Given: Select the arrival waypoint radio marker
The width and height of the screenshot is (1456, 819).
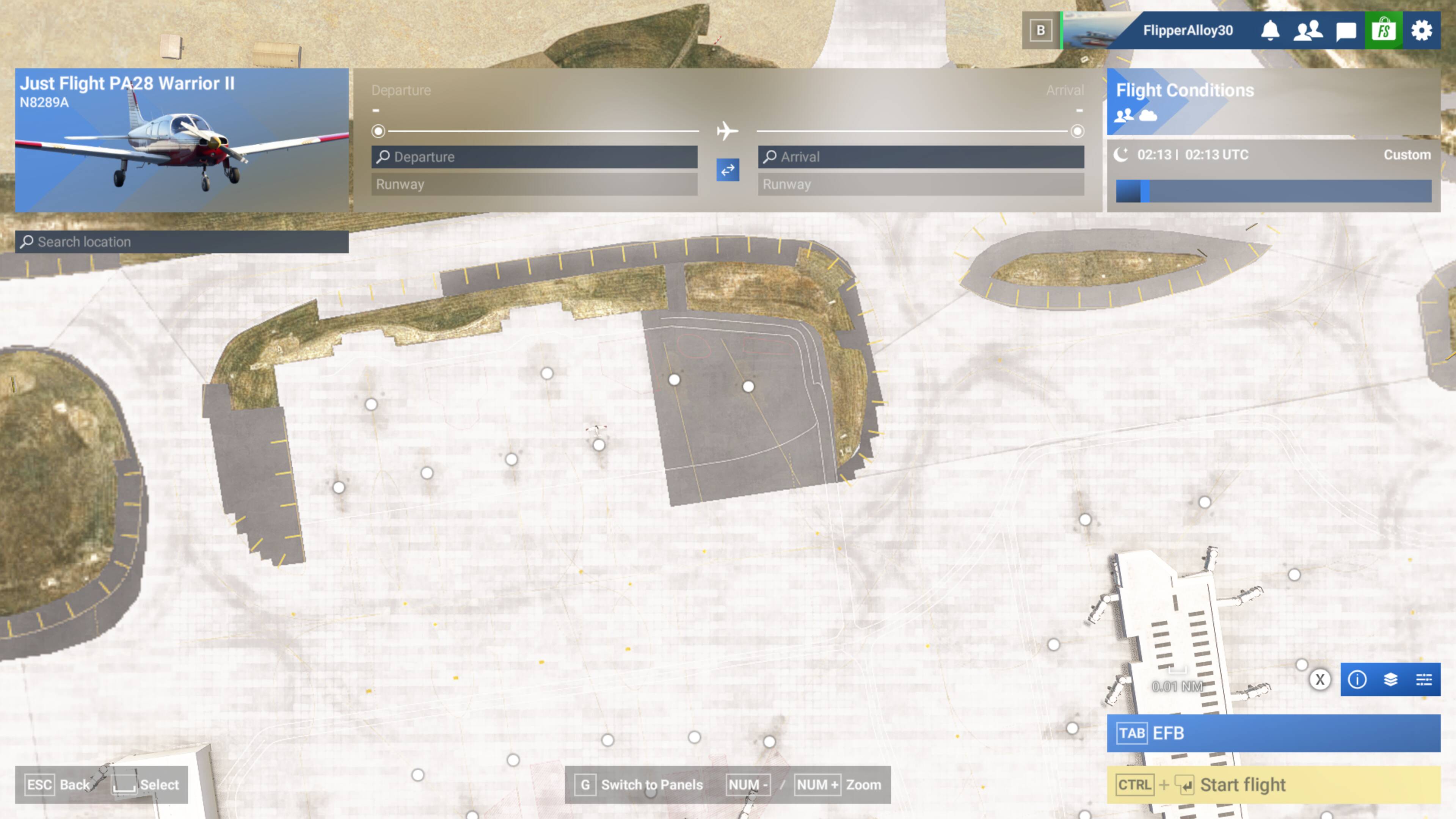Looking at the screenshot, I should pos(1077,131).
